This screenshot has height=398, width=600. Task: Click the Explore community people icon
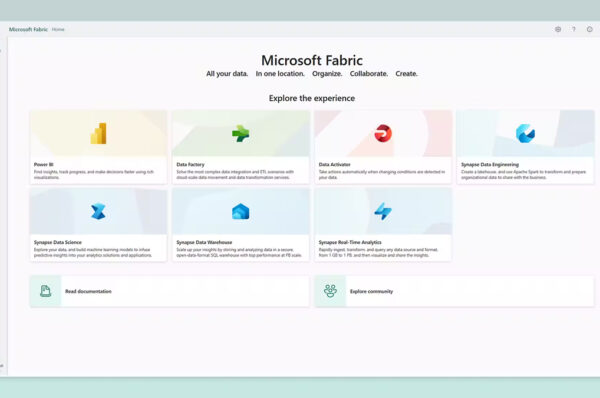coord(330,291)
